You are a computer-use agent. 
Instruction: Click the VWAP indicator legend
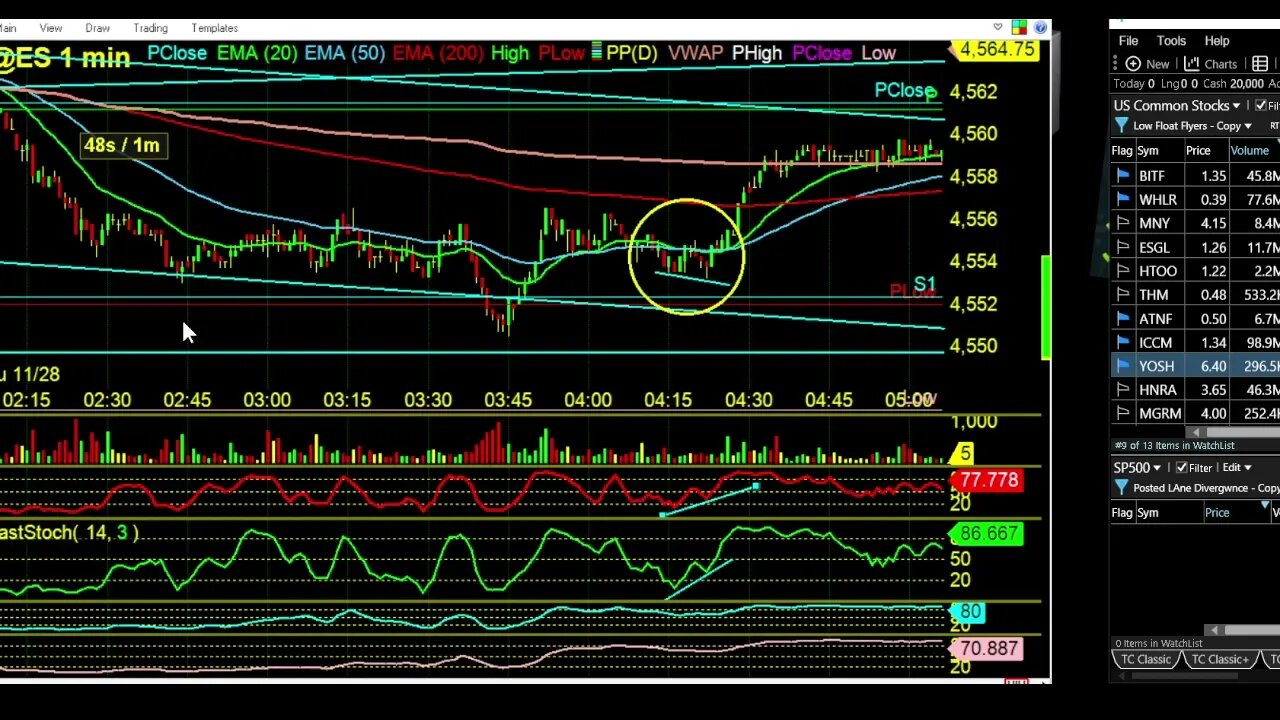[695, 52]
